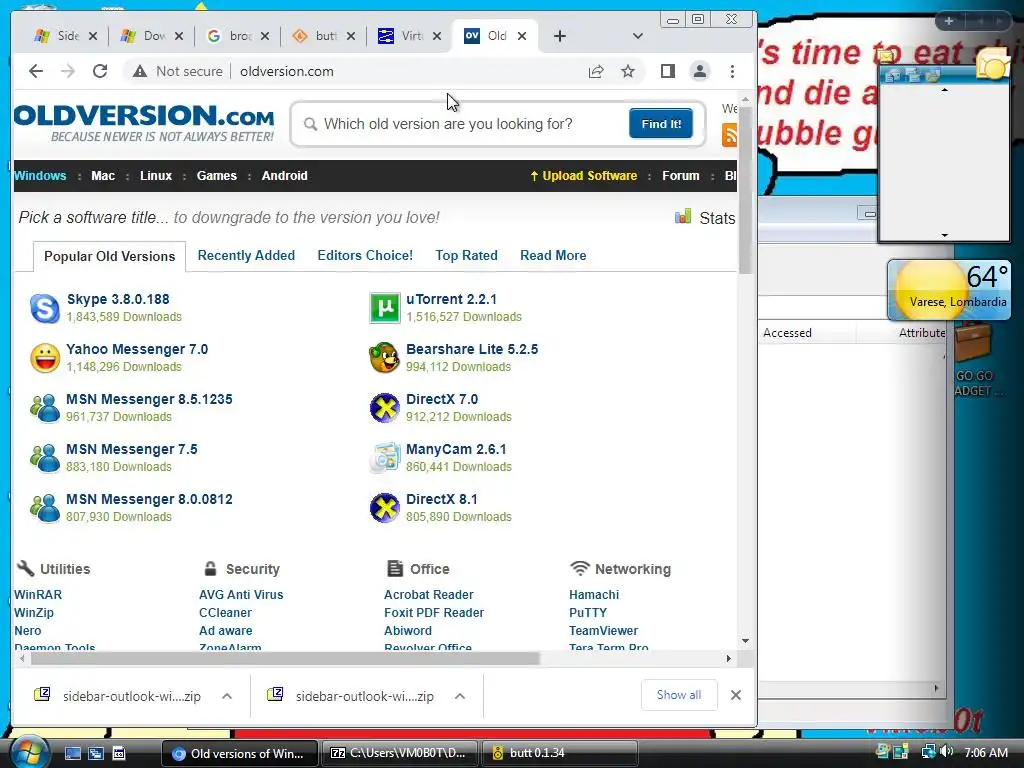This screenshot has width=1024, height=768.
Task: Open the Chrome profile avatar
Action: 699,71
